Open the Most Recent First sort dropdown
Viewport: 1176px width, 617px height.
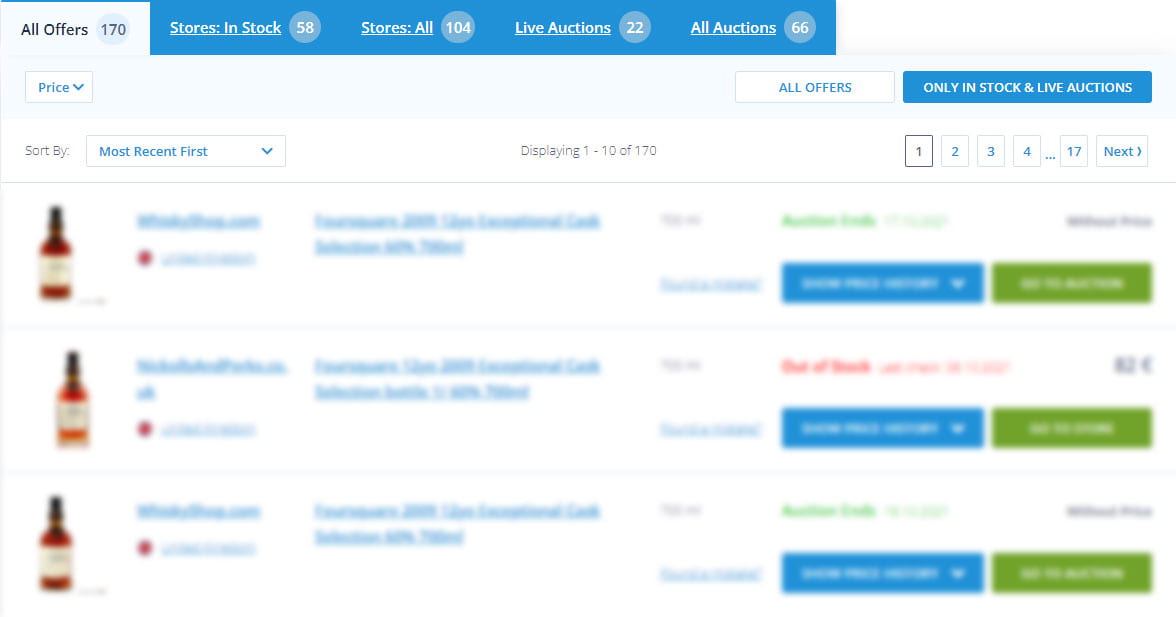186,151
